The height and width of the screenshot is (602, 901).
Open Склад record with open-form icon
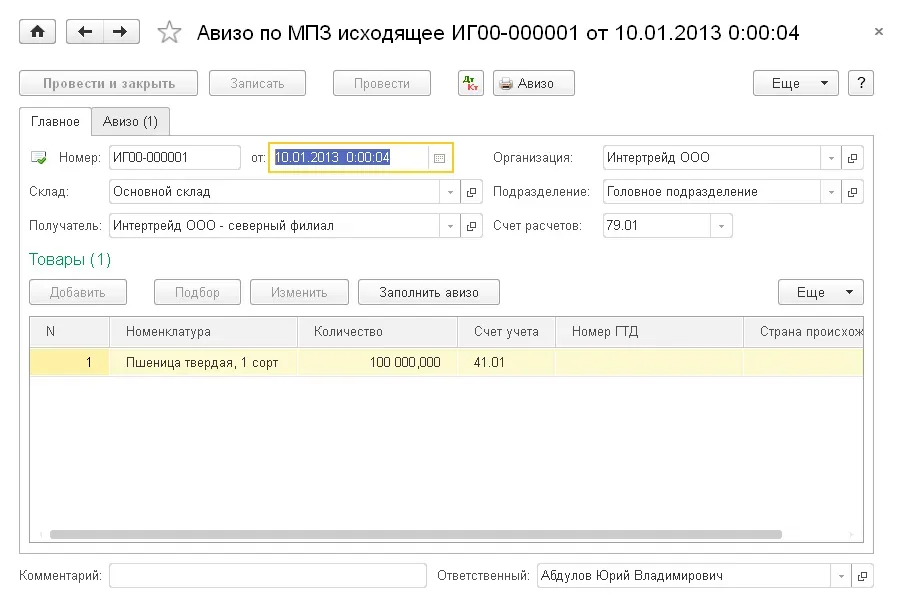[x=473, y=192]
